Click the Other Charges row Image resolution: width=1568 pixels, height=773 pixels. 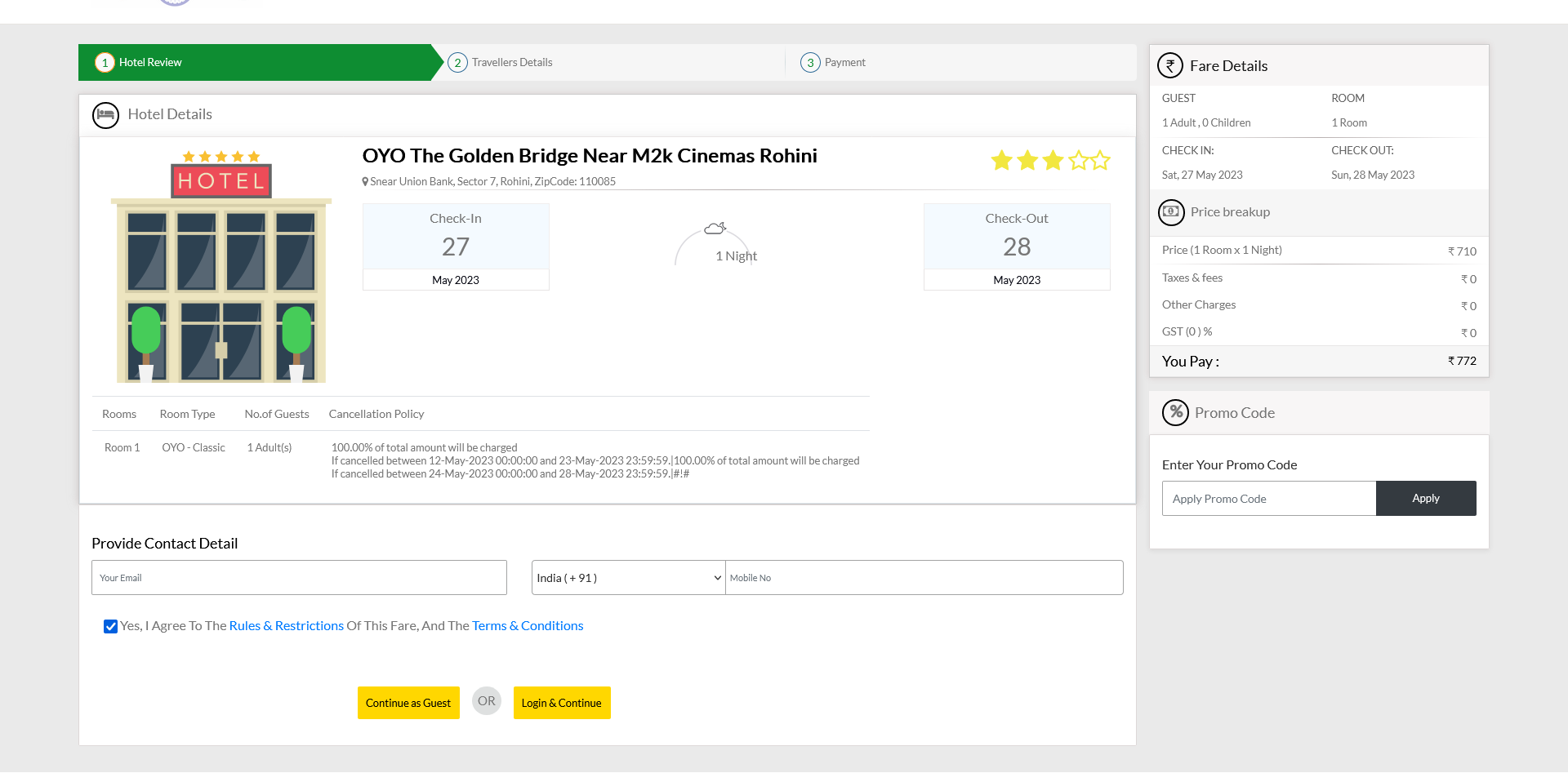pos(1319,305)
